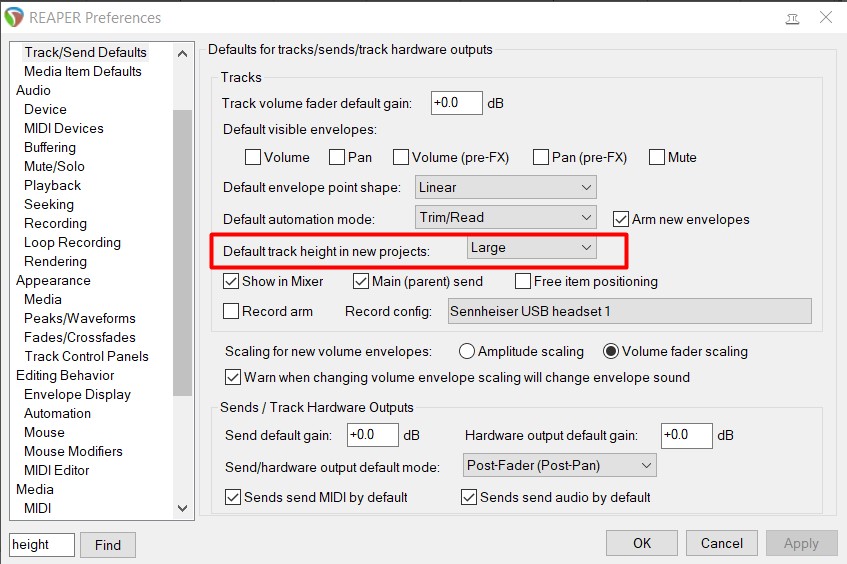Toggle Arm new envelopes checkbox
Image resolution: width=847 pixels, height=564 pixels.
tap(621, 219)
